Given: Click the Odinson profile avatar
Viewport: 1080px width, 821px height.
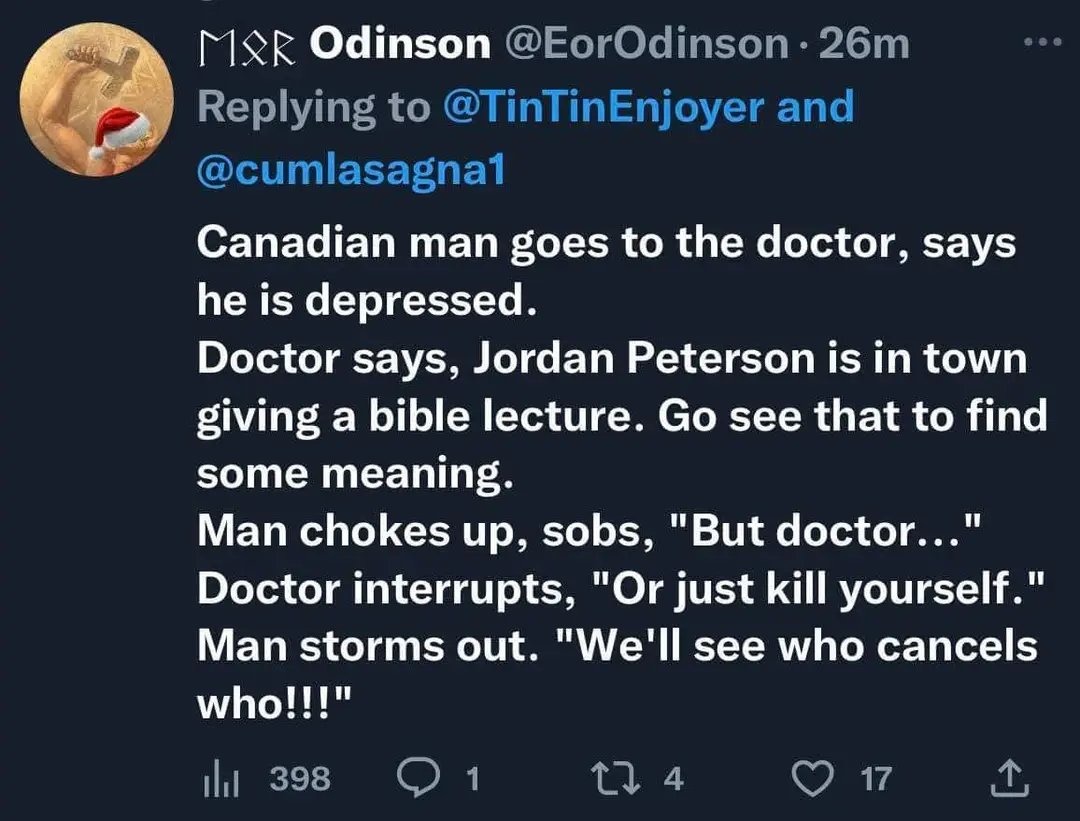Looking at the screenshot, I should coord(95,100).
